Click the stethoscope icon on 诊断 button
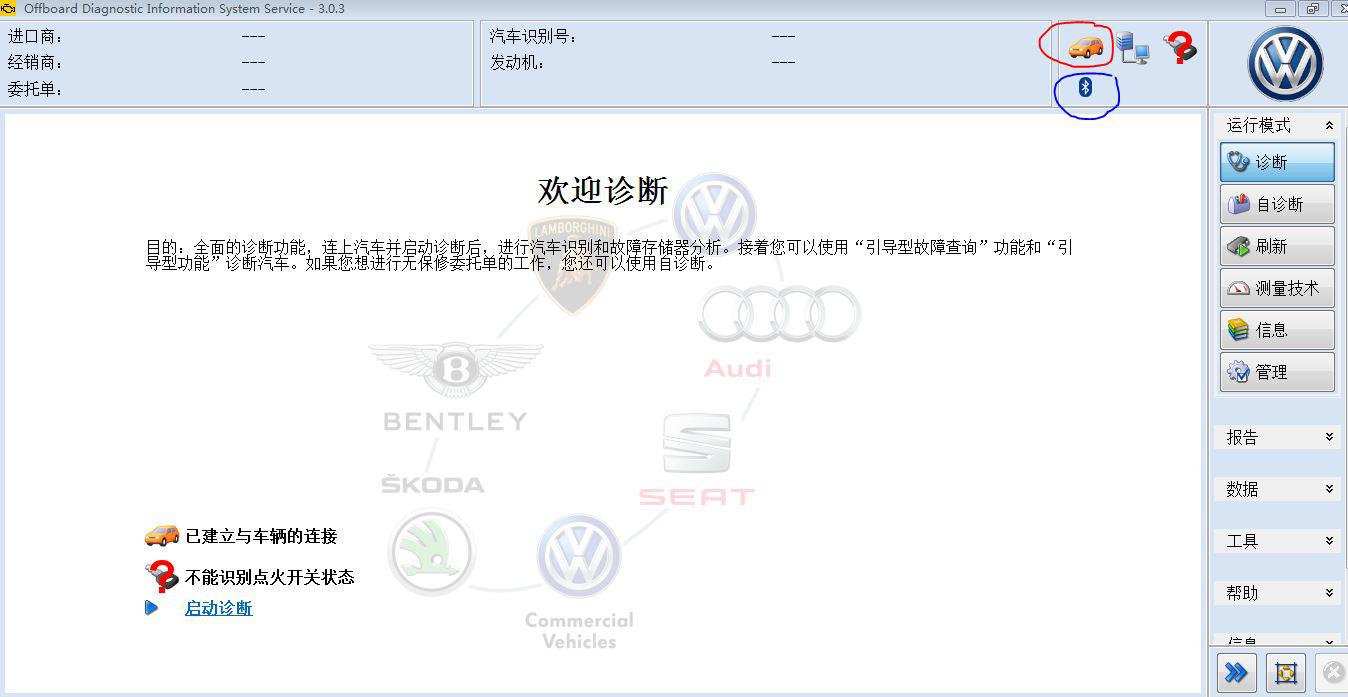Screen dimensions: 1348x697 [x=1238, y=162]
